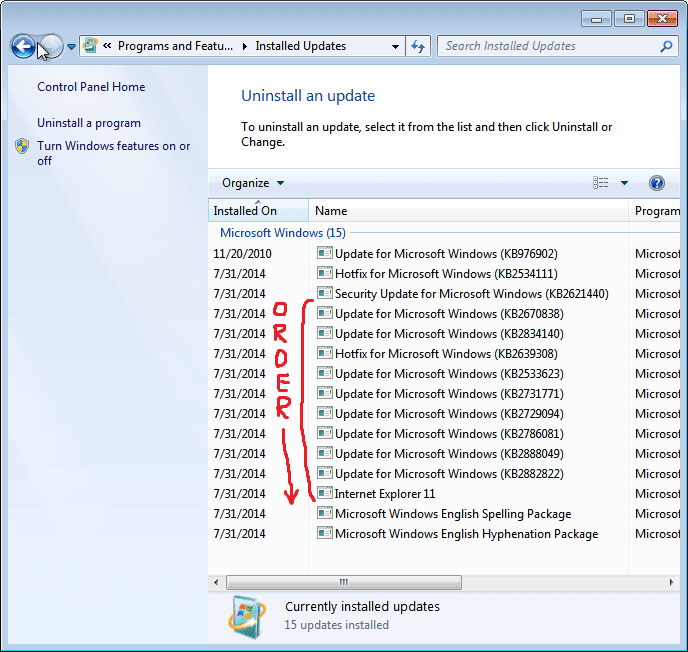688x652 pixels.
Task: Open the breadcrumb arrow before Installed Updates
Action: click(245, 46)
